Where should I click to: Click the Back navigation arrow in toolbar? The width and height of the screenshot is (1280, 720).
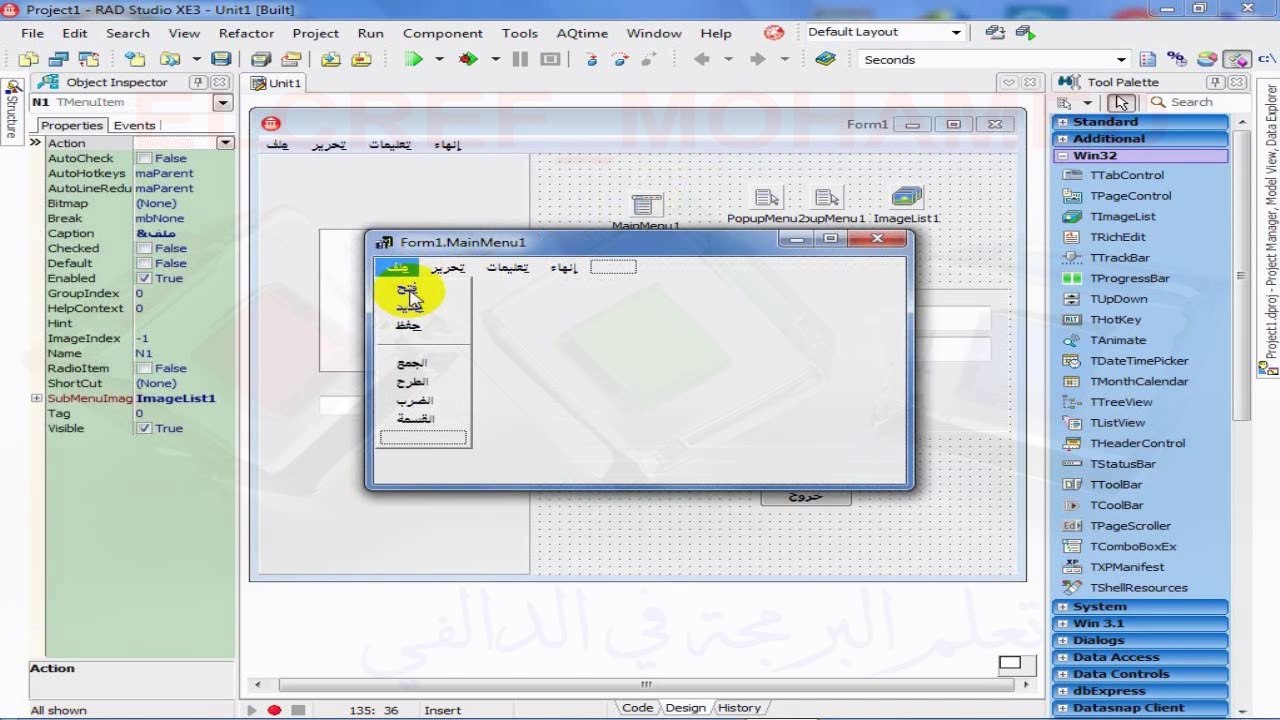click(702, 60)
